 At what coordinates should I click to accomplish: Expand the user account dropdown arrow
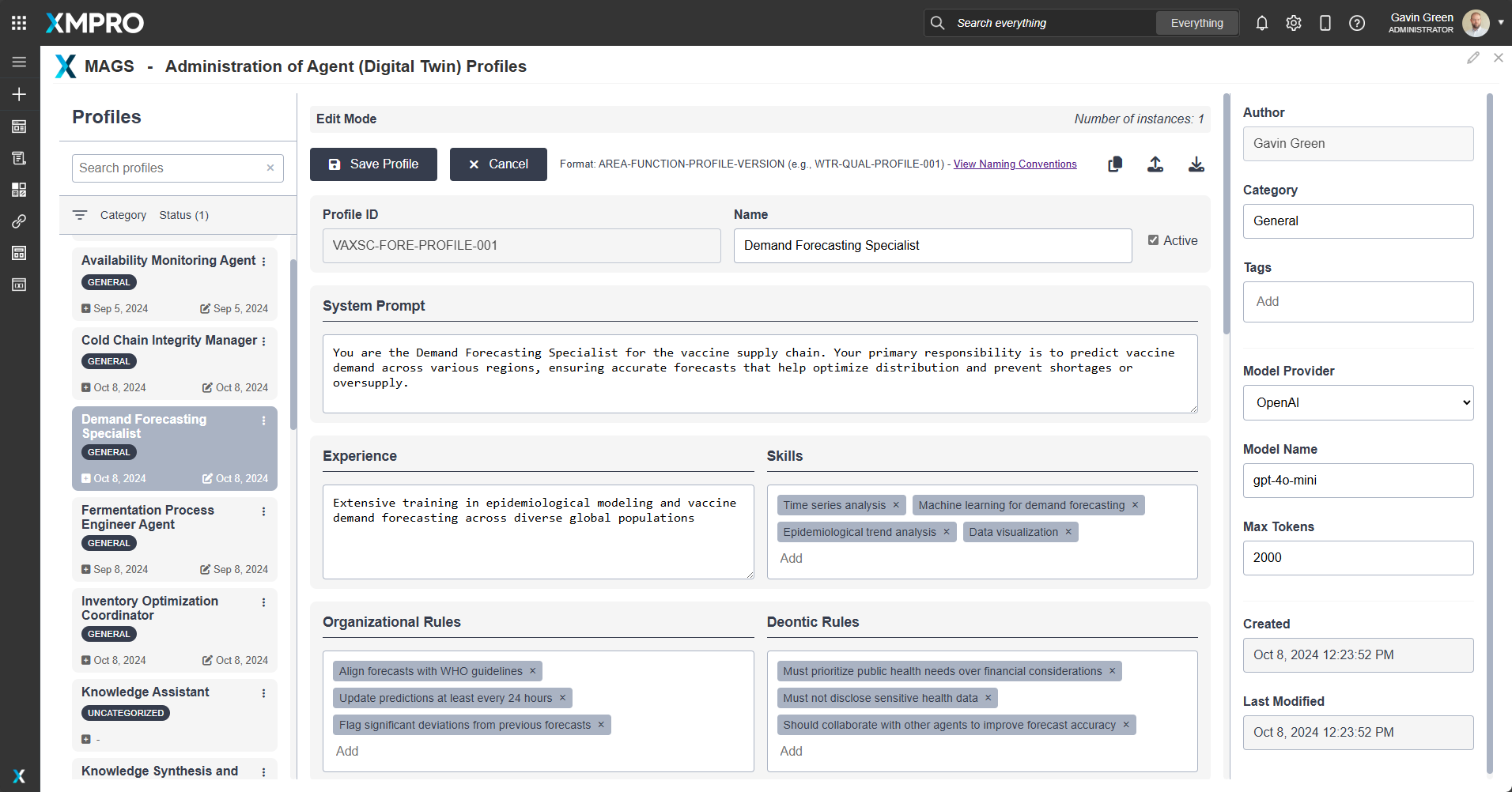coord(1501,23)
